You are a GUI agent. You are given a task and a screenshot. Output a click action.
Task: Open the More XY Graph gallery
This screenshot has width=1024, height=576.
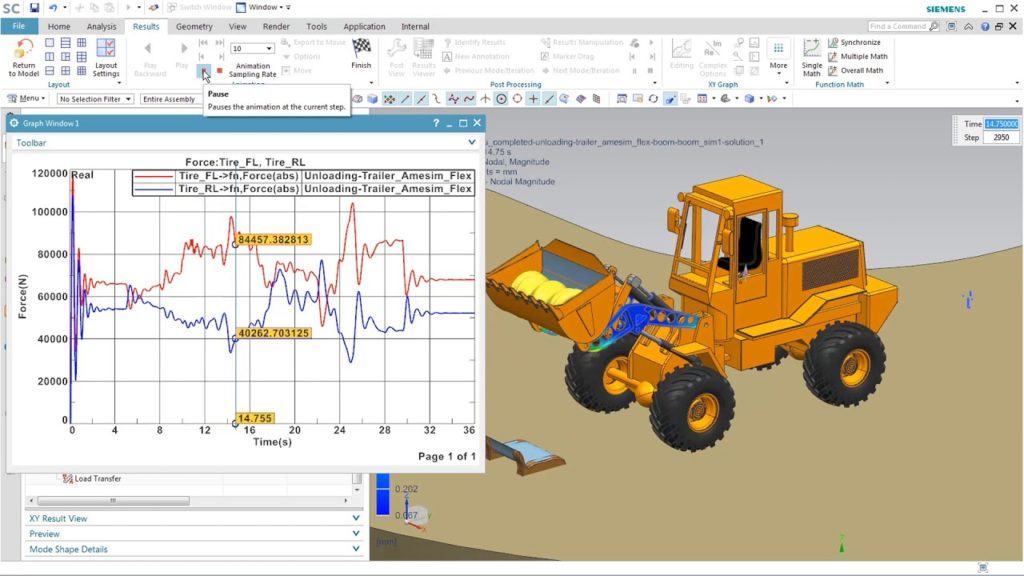click(x=777, y=56)
